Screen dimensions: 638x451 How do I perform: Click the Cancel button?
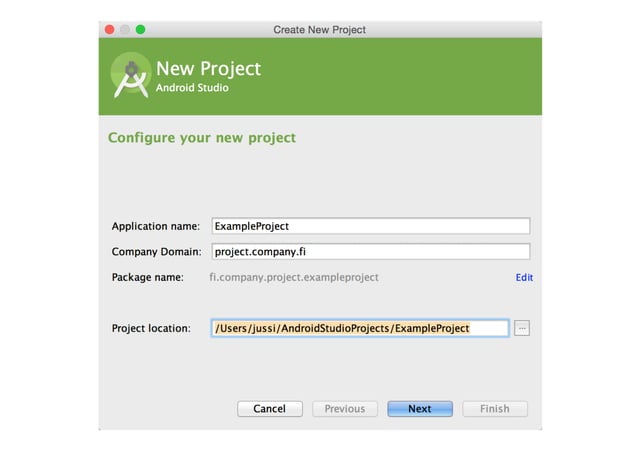click(270, 409)
